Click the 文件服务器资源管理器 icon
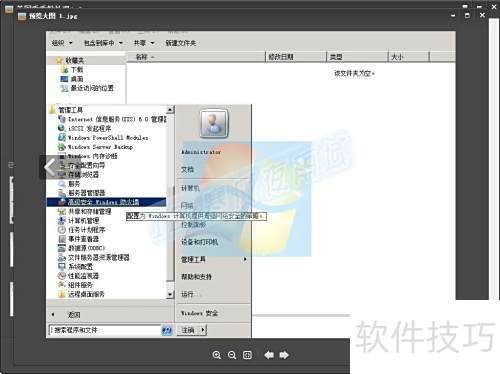The height and width of the screenshot is (374, 500). tap(62, 257)
